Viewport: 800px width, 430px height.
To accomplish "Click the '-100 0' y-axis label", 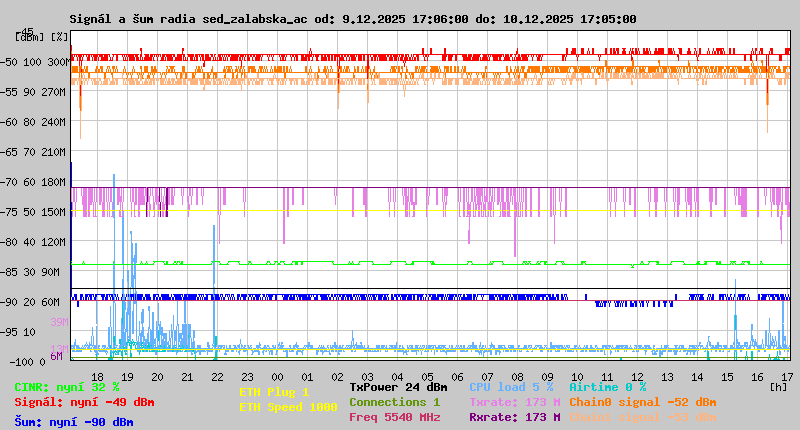I will tap(27, 362).
